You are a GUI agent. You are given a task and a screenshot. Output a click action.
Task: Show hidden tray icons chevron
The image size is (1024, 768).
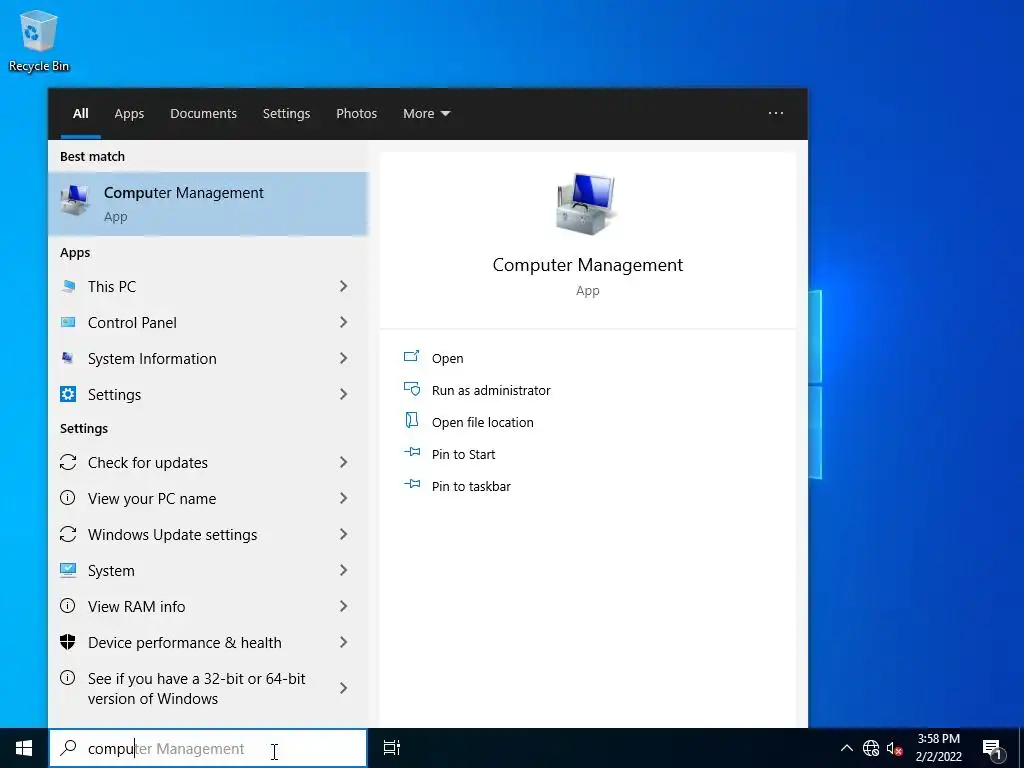click(846, 748)
